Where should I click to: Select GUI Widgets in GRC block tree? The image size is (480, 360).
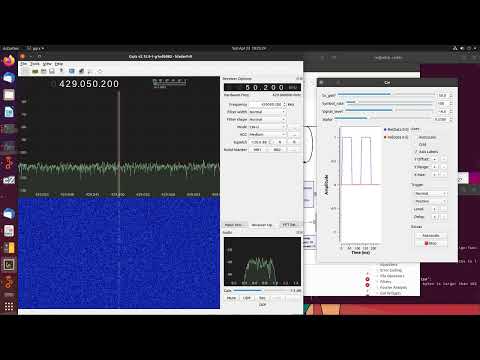[x=390, y=293]
